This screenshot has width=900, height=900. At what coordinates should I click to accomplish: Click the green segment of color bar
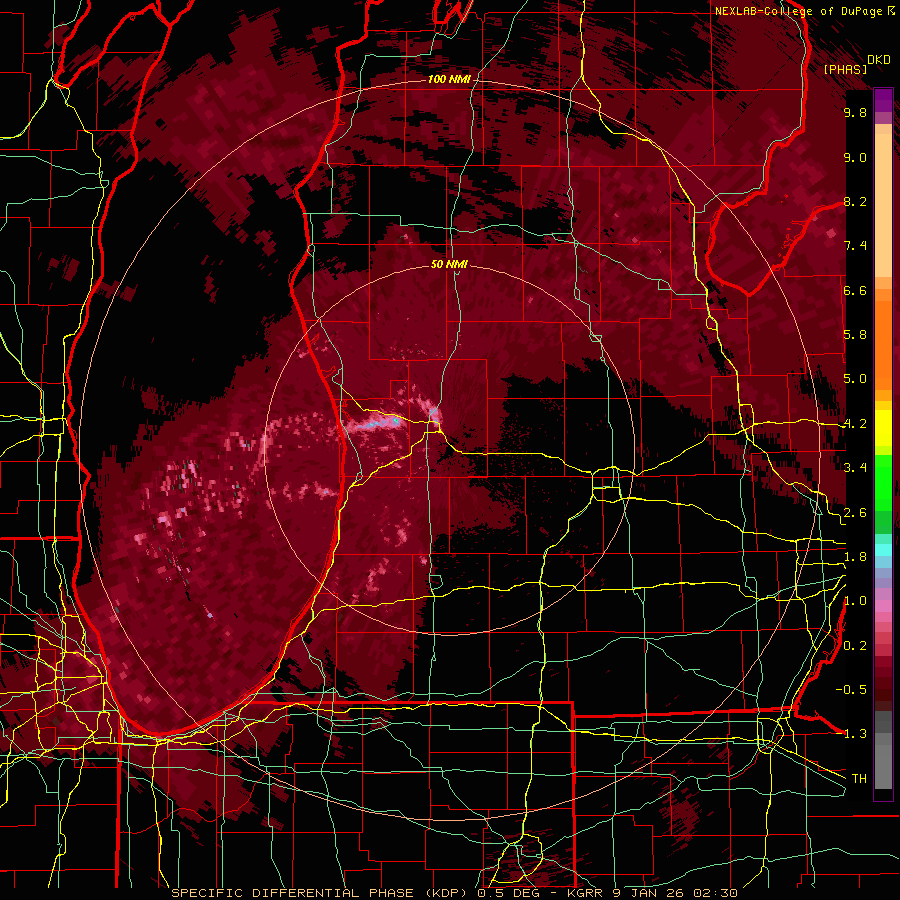click(883, 494)
